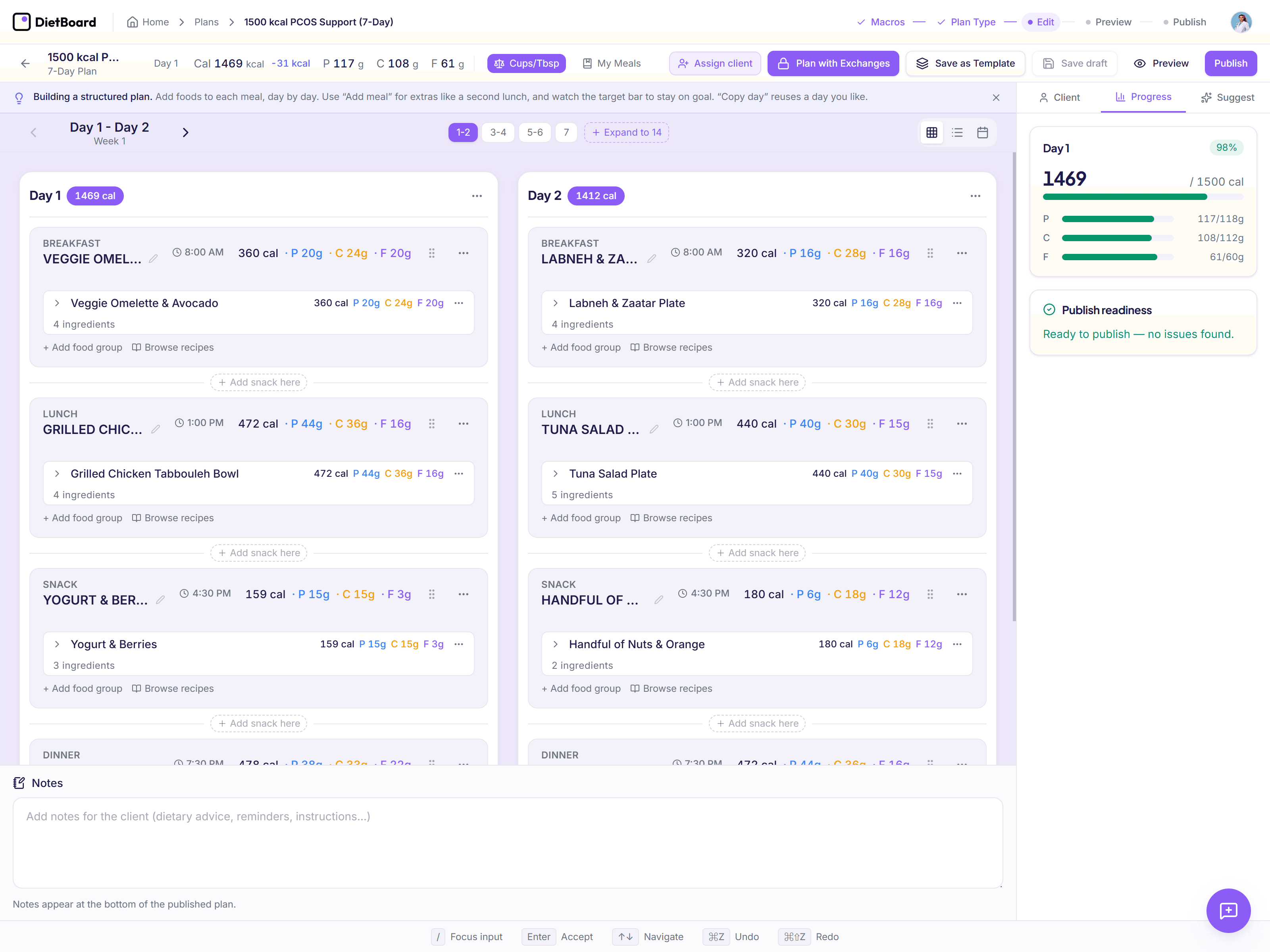Click drag handle on Day 2 breakfast
Viewport: 1270px width, 952px height.
930,253
